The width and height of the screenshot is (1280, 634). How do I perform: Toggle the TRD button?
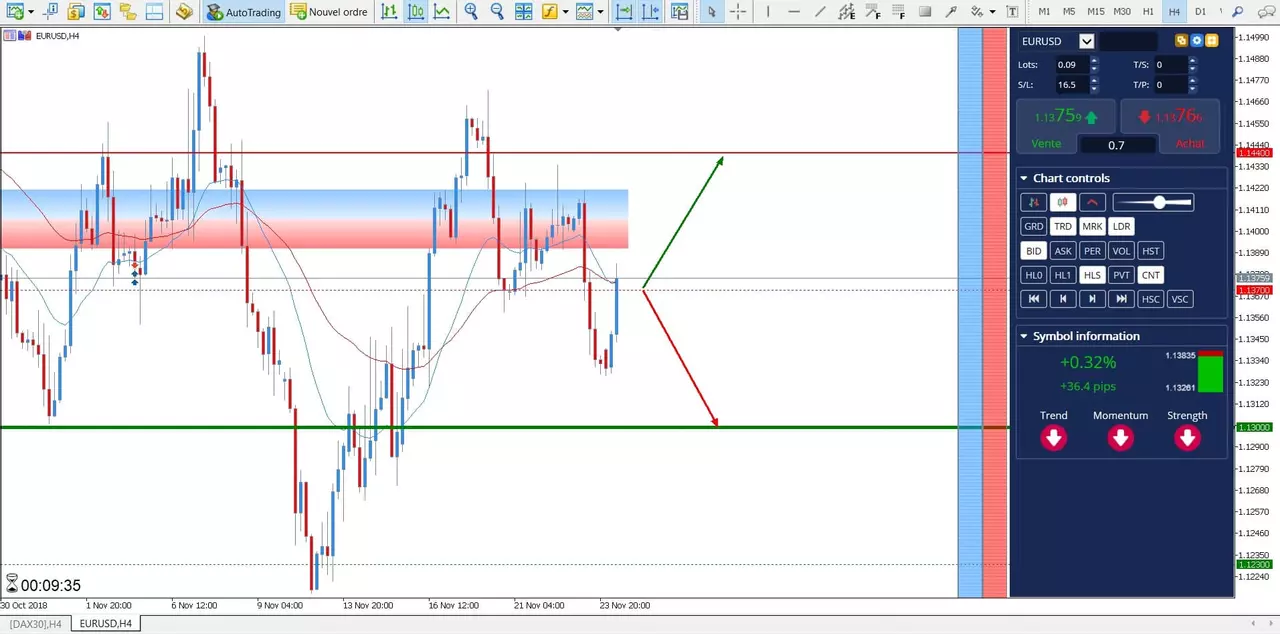click(x=1063, y=226)
